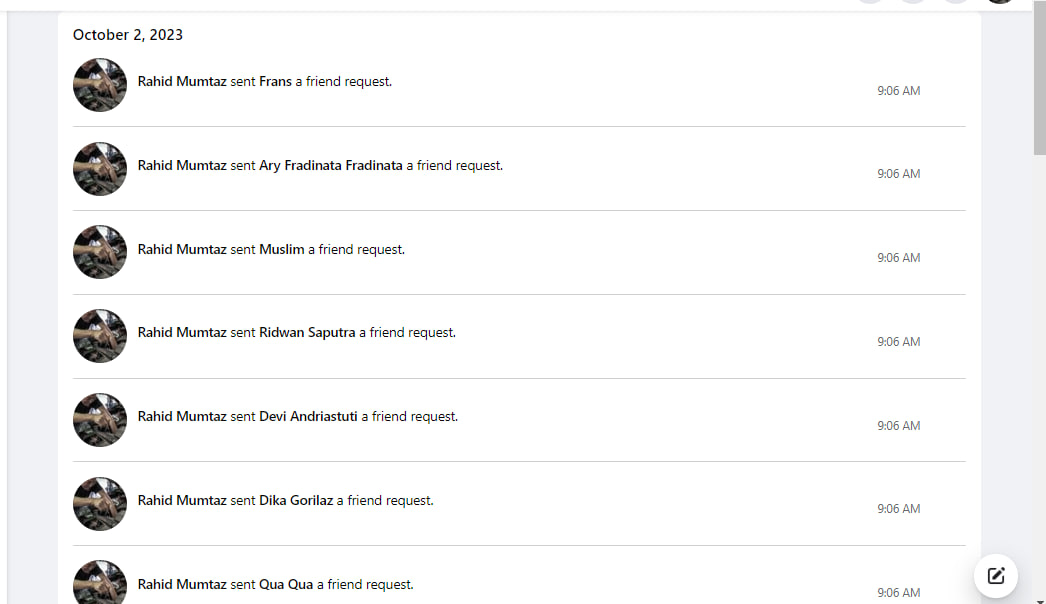Open profile picture beside Devi Andriastuti entry
The image size is (1046, 604).
(100, 420)
